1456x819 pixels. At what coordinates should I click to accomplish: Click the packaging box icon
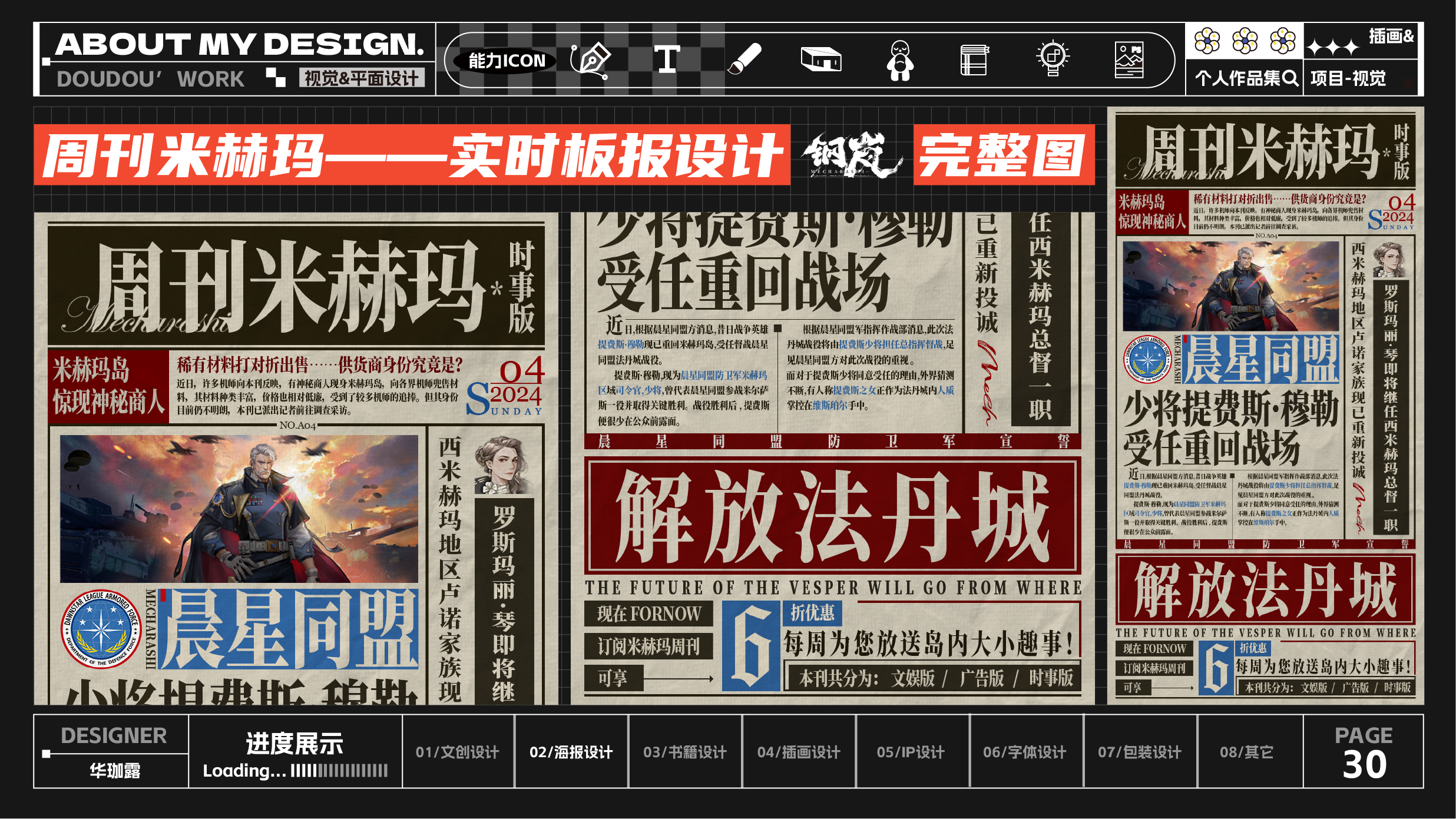click(821, 59)
